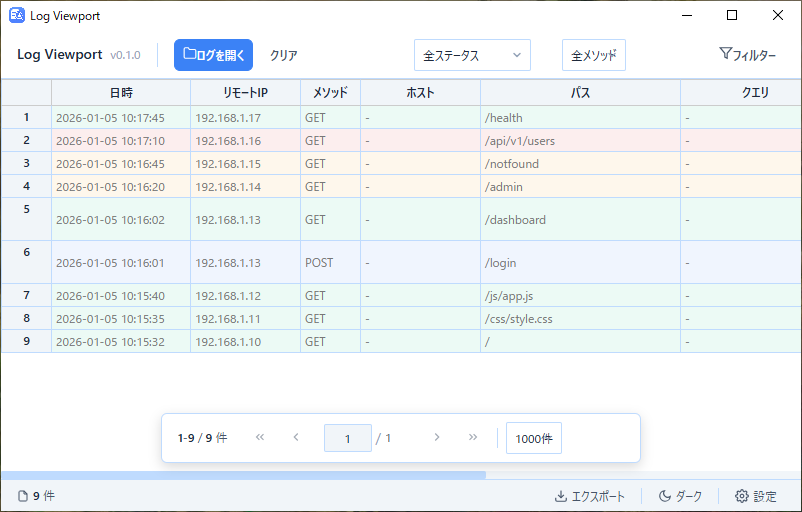Screen dimensions: 802x512
Task: Go to the next page arrow
Action: [437, 438]
